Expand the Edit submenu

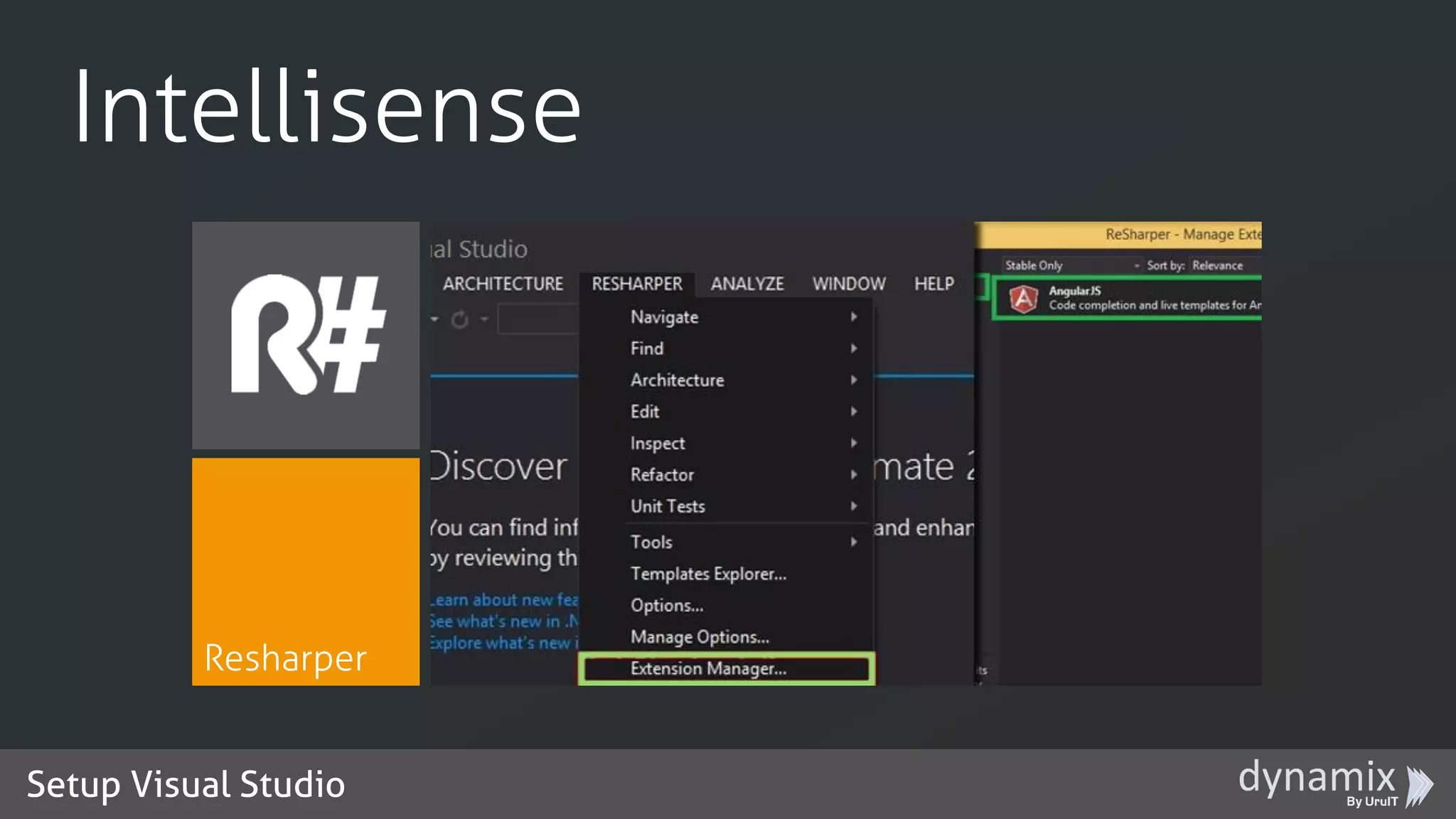[x=727, y=412]
